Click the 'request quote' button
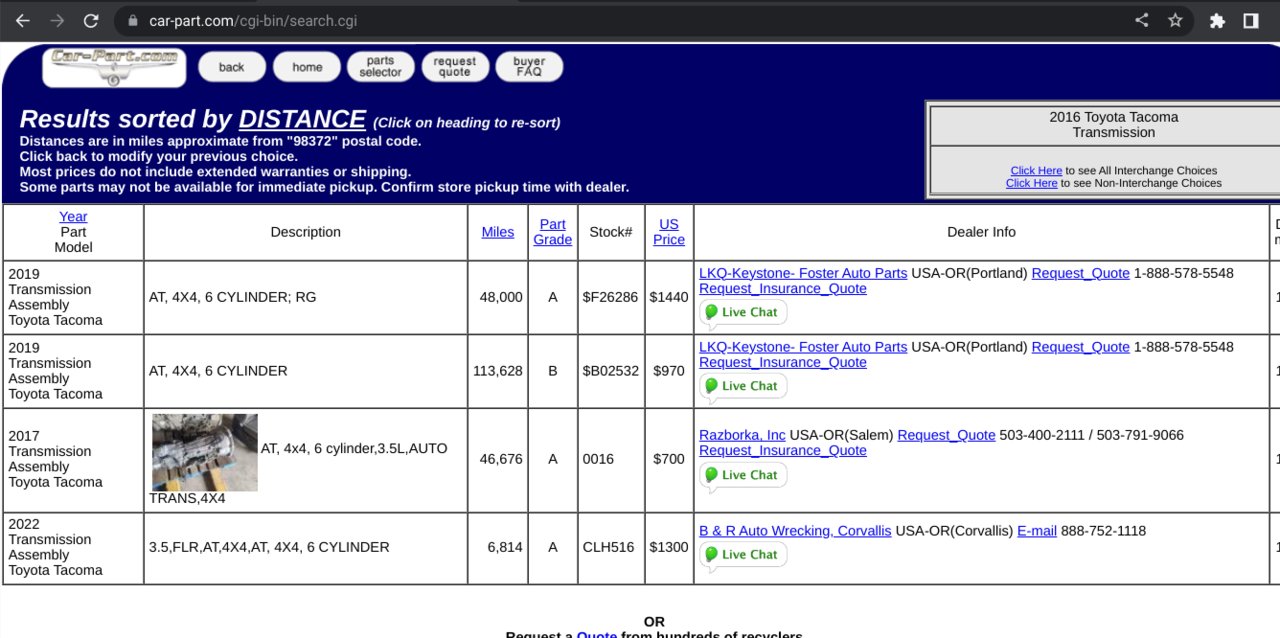This screenshot has width=1280, height=638. click(455, 67)
